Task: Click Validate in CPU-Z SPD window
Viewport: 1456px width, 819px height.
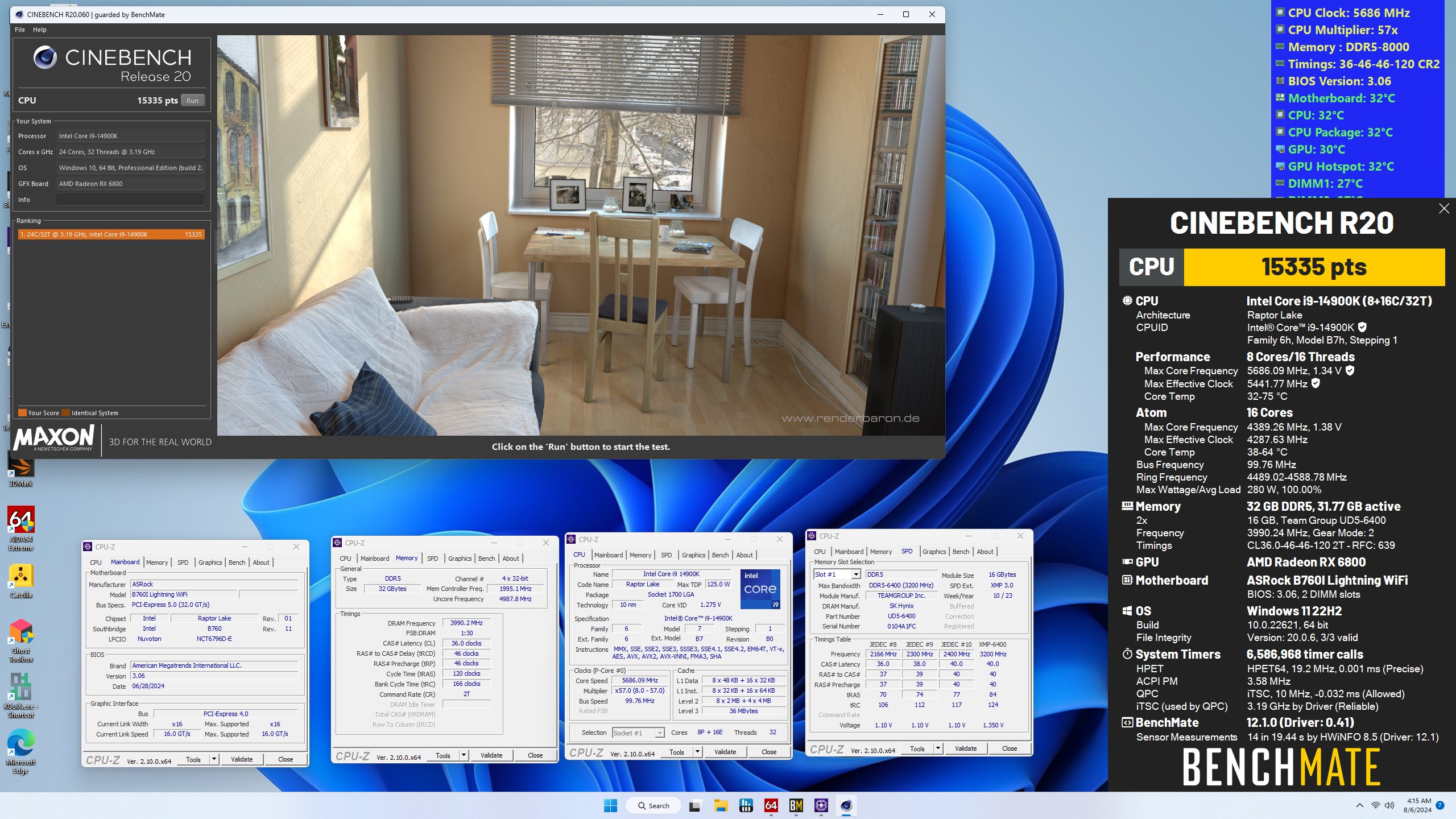Action: point(966,748)
